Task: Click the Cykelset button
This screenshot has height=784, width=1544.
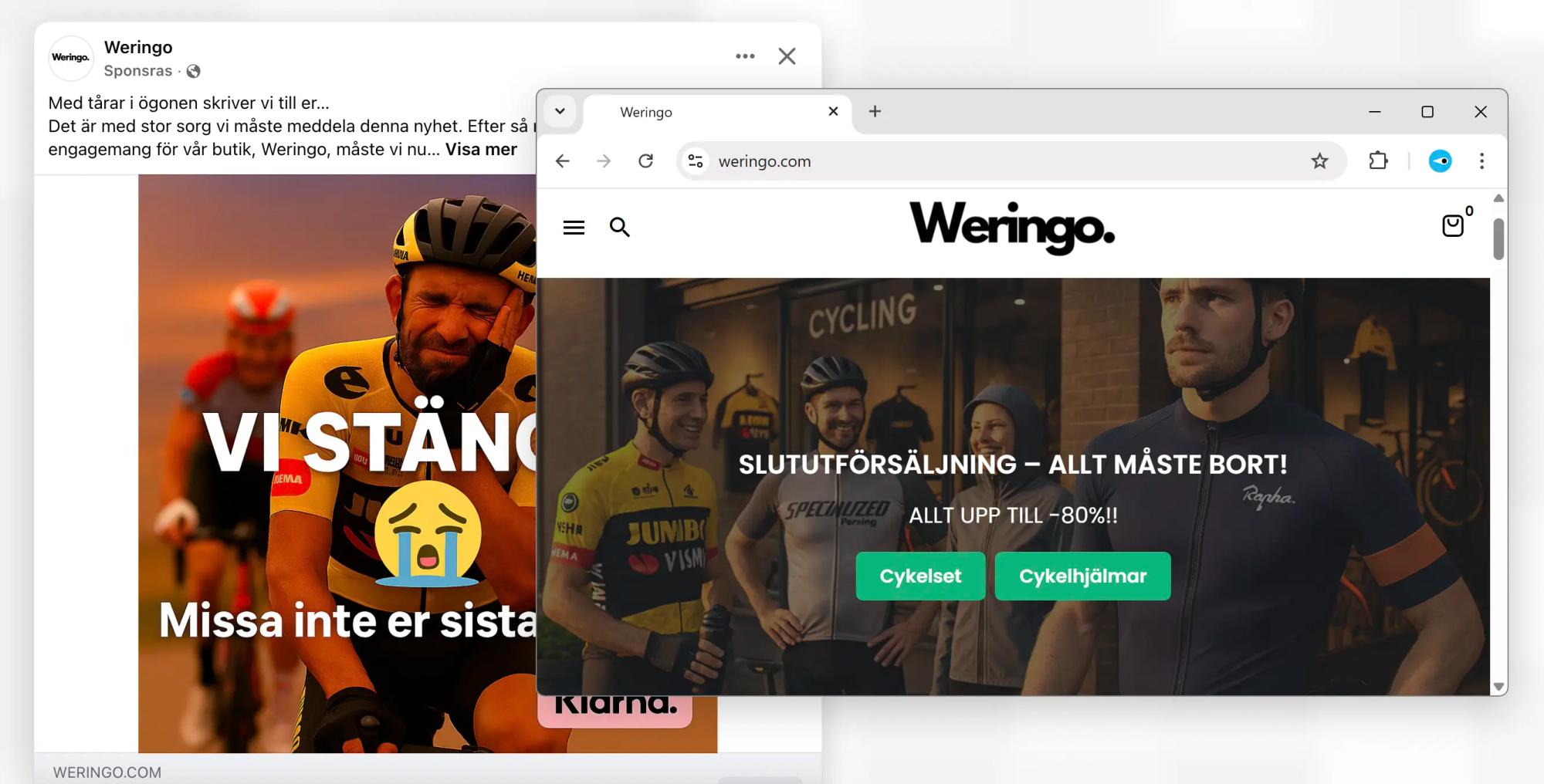Action: click(920, 576)
